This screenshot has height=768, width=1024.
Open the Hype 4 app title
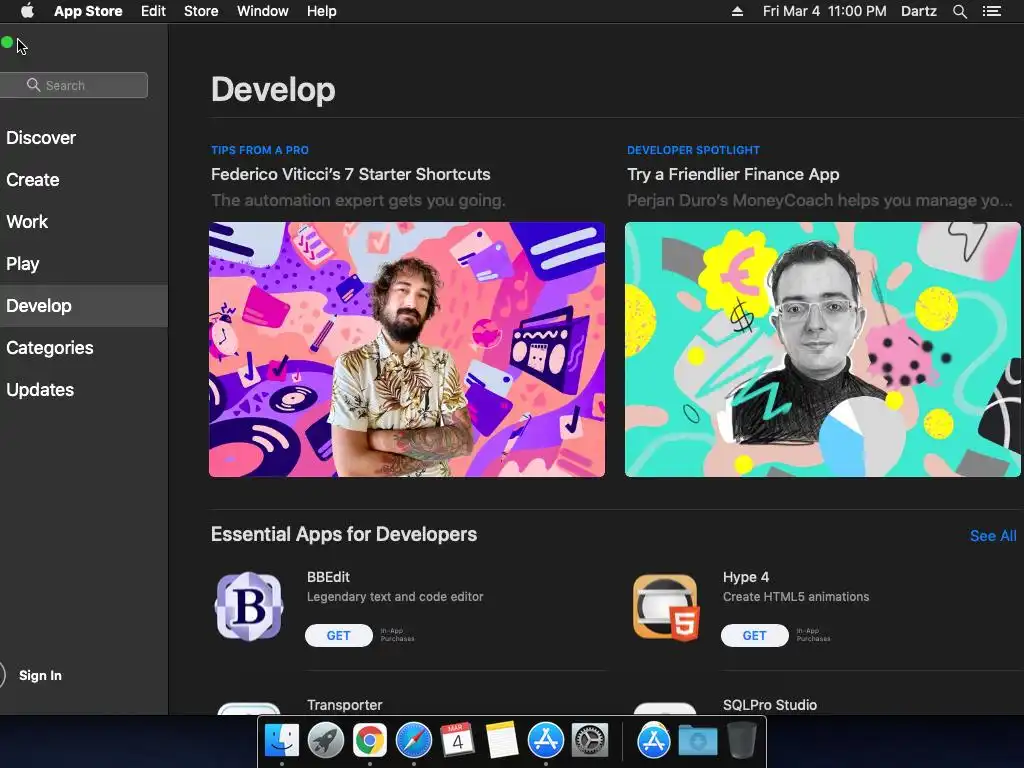click(746, 577)
